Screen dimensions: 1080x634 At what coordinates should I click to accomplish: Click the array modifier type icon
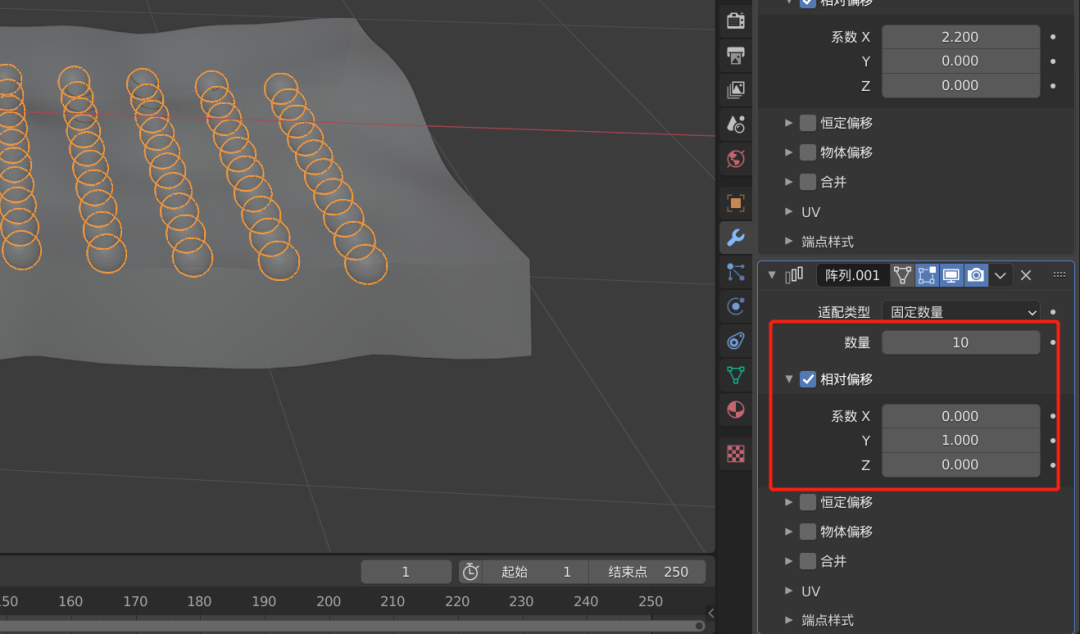pyautogui.click(x=794, y=276)
